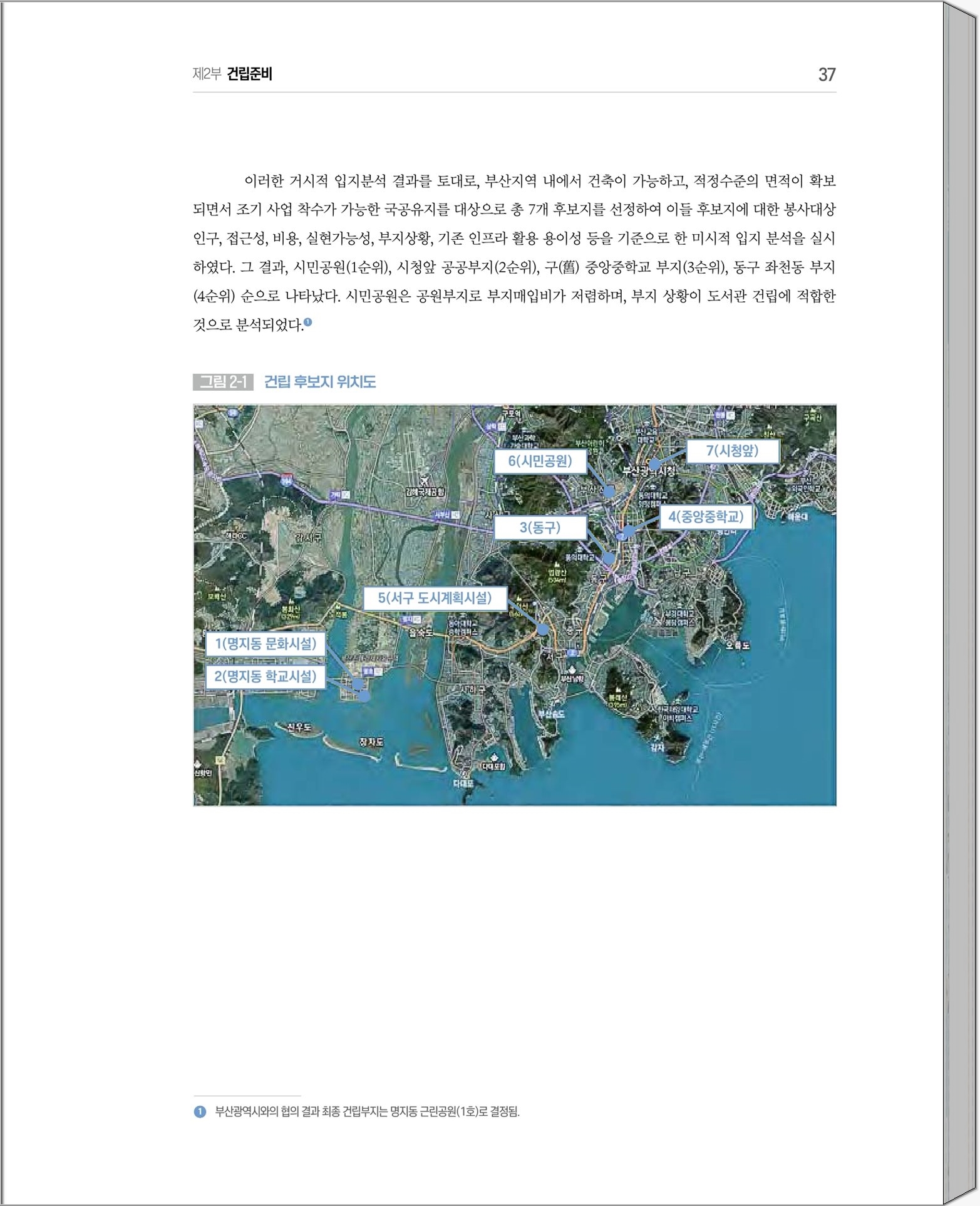This screenshot has width=980, height=1206.
Task: Click the 진우도 island label on map
Action: click(x=298, y=728)
